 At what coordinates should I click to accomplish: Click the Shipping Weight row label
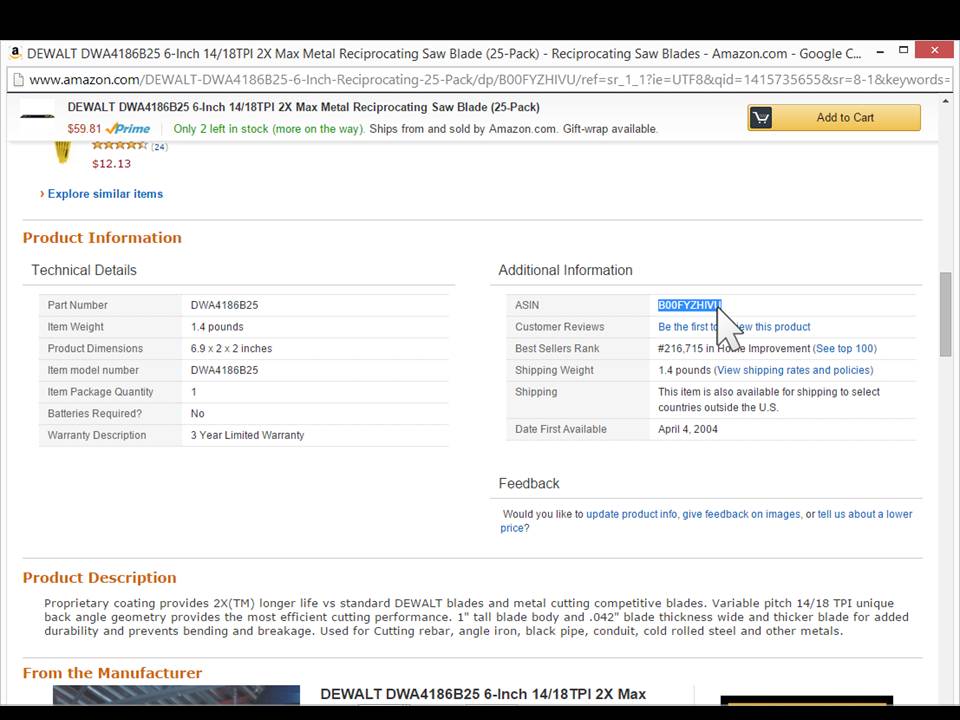[x=554, y=370]
